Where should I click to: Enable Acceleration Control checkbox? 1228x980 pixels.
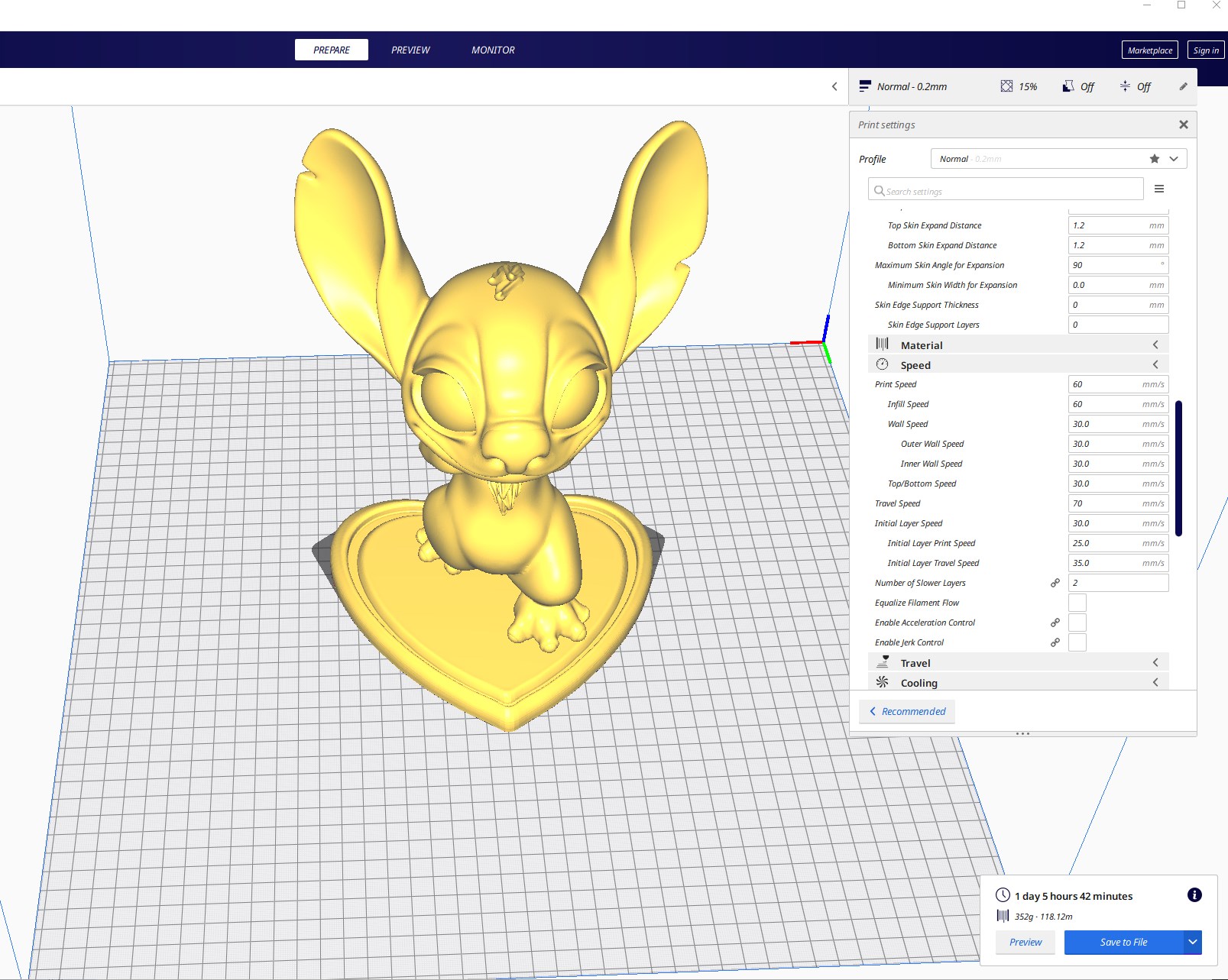point(1077,623)
